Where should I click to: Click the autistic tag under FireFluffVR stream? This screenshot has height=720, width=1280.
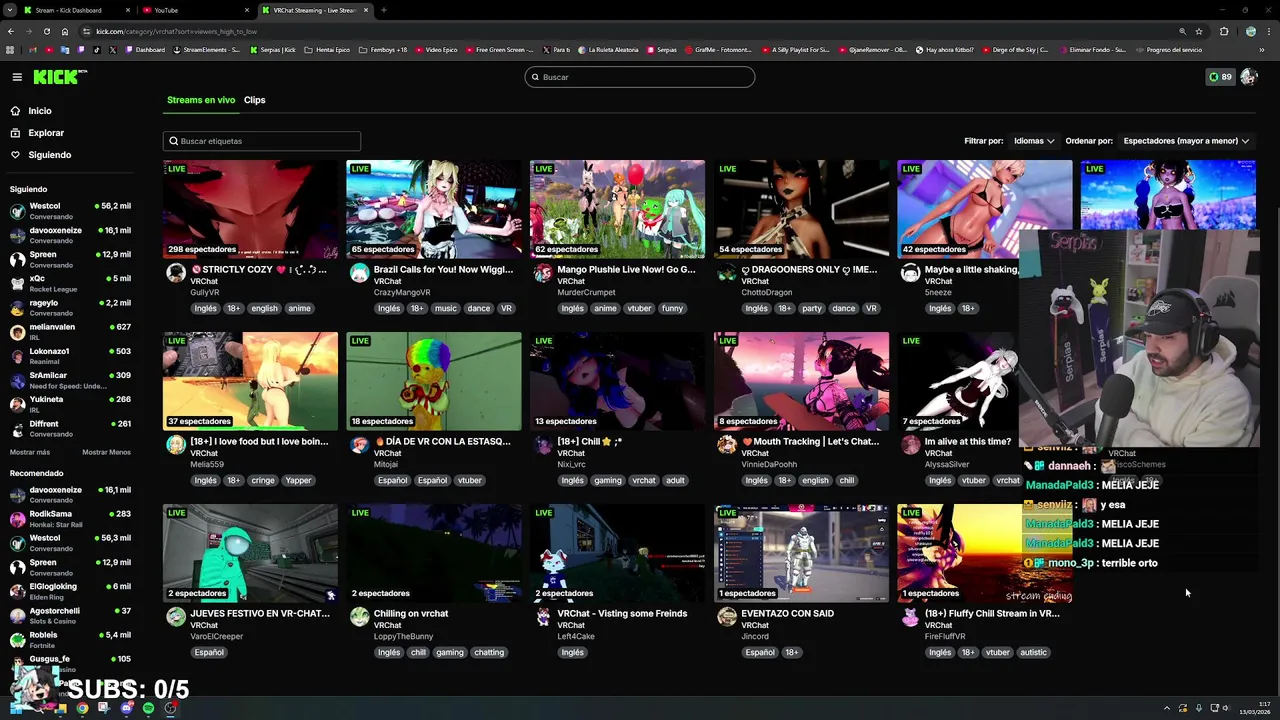click(1033, 652)
